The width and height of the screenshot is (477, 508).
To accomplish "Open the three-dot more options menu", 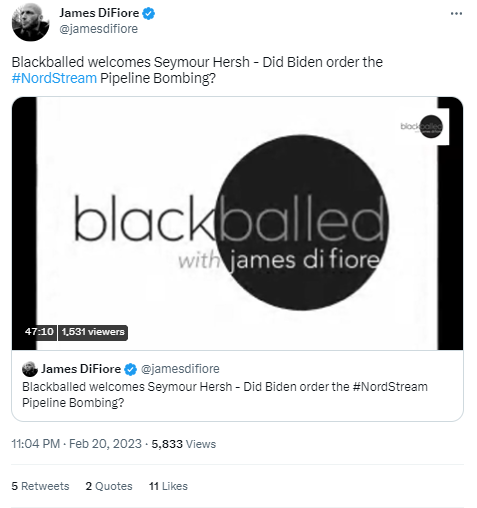I will [x=456, y=14].
